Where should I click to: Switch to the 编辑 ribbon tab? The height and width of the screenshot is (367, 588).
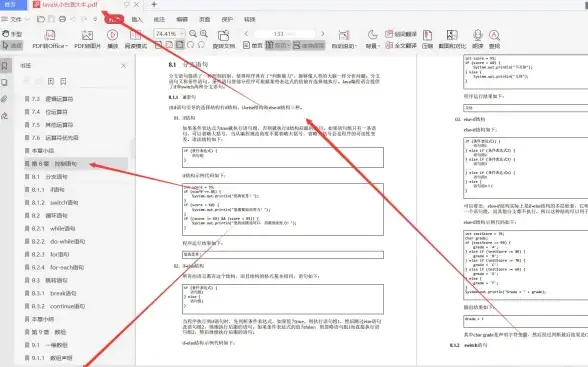tap(182, 19)
